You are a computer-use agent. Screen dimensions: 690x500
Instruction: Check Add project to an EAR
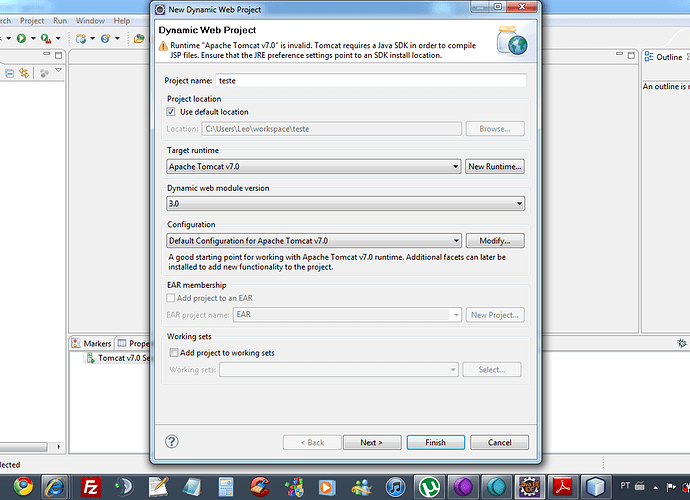coord(171,298)
